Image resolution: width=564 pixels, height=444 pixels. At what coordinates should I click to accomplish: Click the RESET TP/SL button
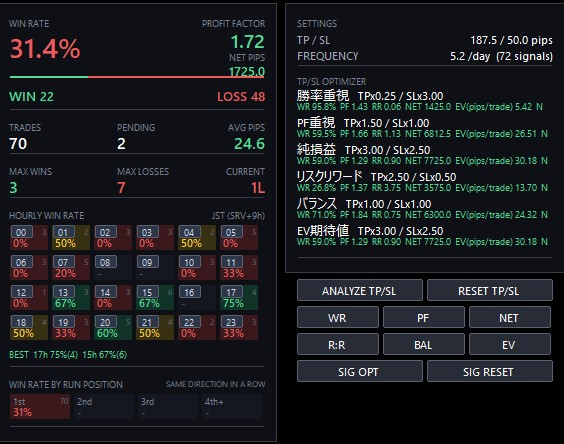pos(490,290)
